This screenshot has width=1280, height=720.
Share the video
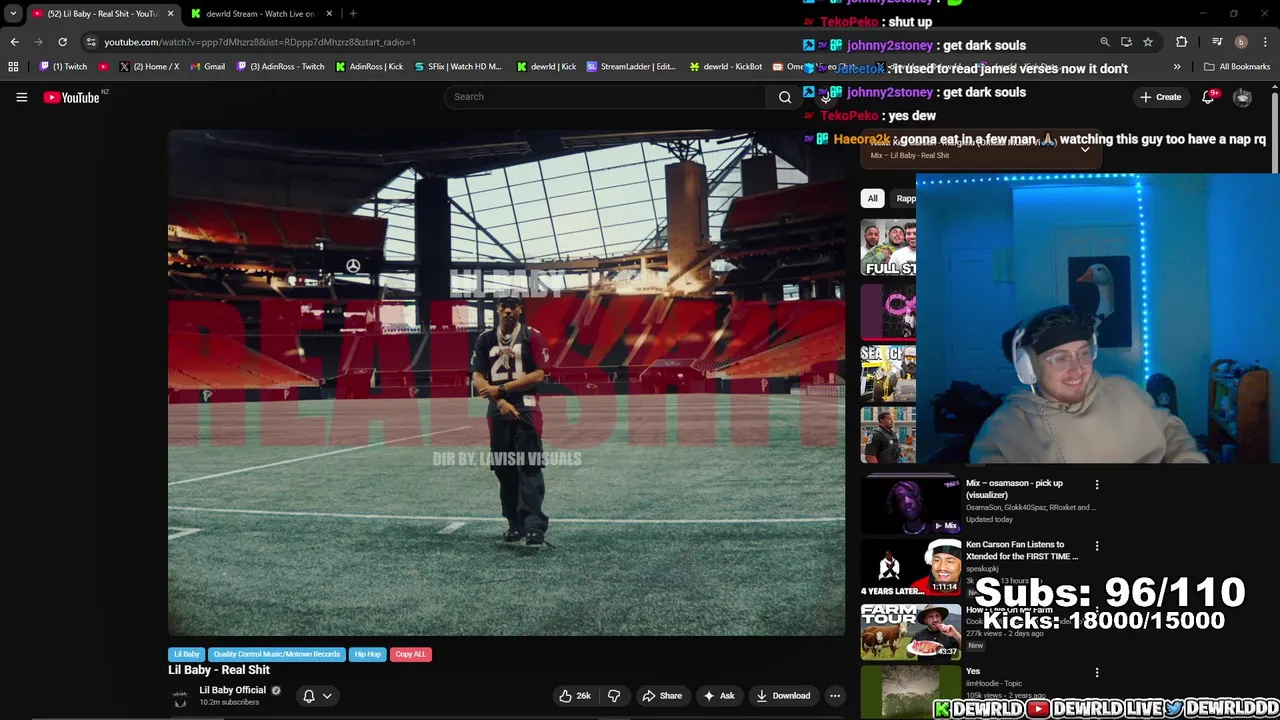tap(662, 696)
